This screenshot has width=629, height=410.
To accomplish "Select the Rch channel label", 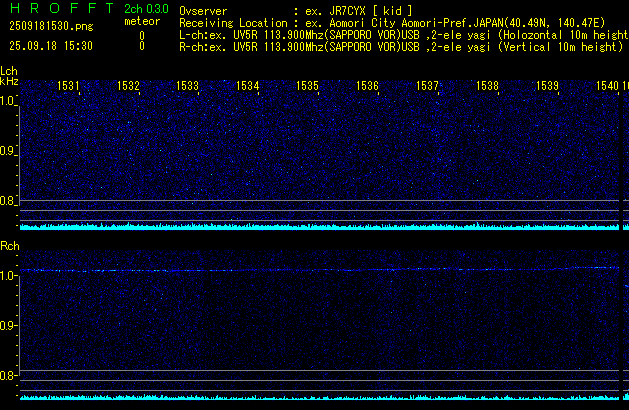I will pos(9,246).
